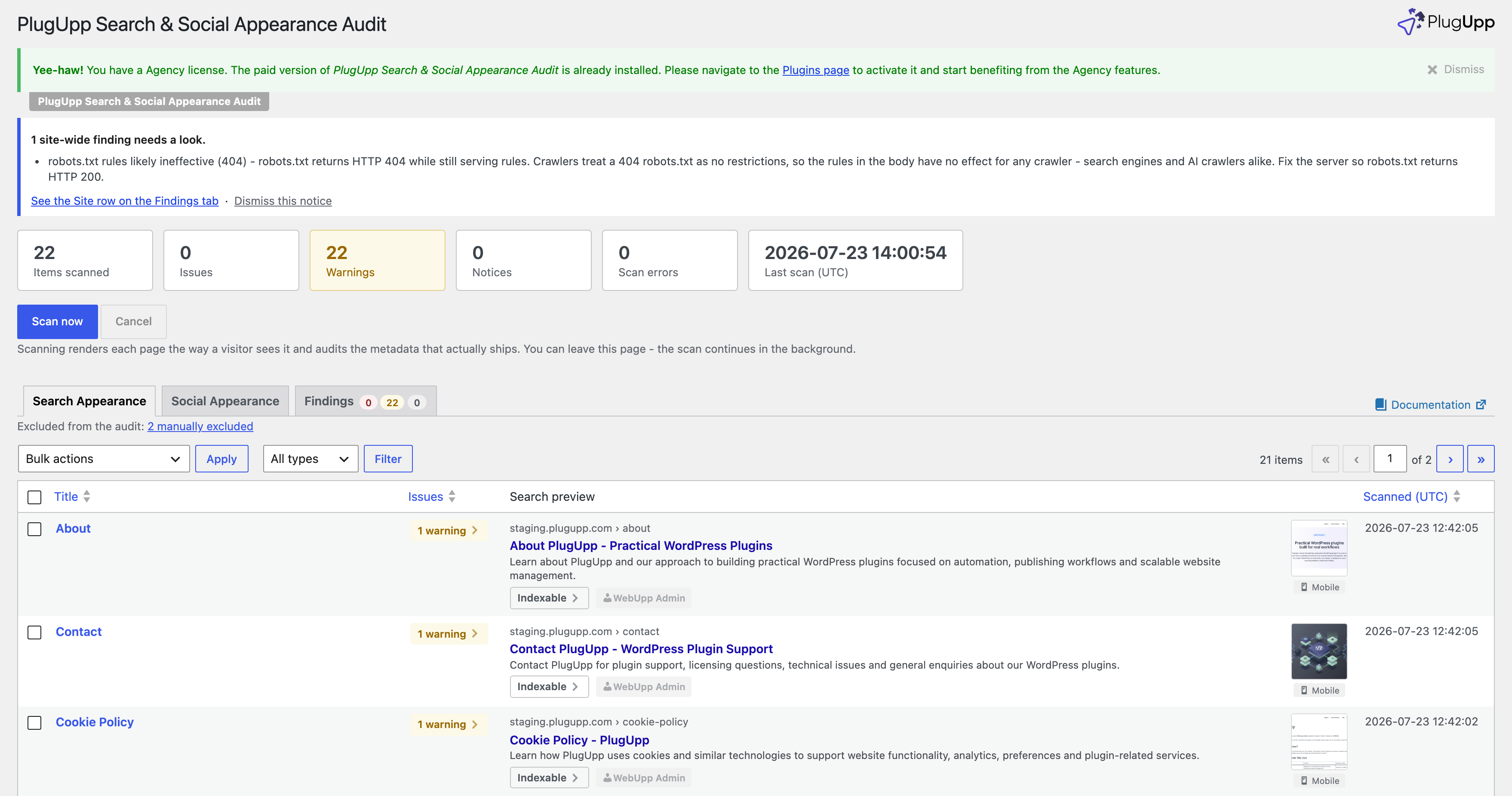Check the Cookie Policy row checkbox
Image resolution: width=1512 pixels, height=796 pixels.
pyautogui.click(x=35, y=723)
